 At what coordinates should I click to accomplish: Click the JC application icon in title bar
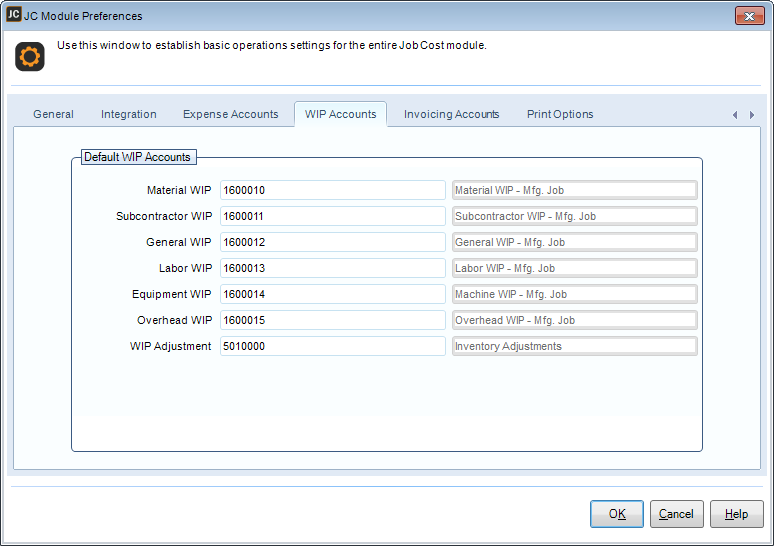[14, 15]
